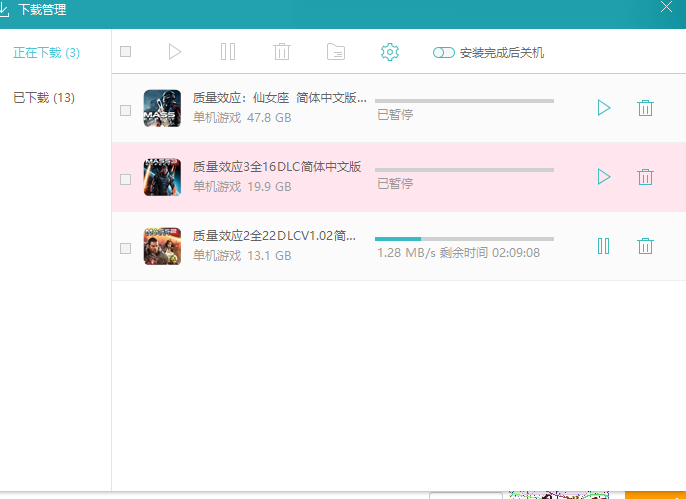This screenshot has height=499, width=686.
Task: Check the box for 质量效应3全16DLC
Action: 126,179
